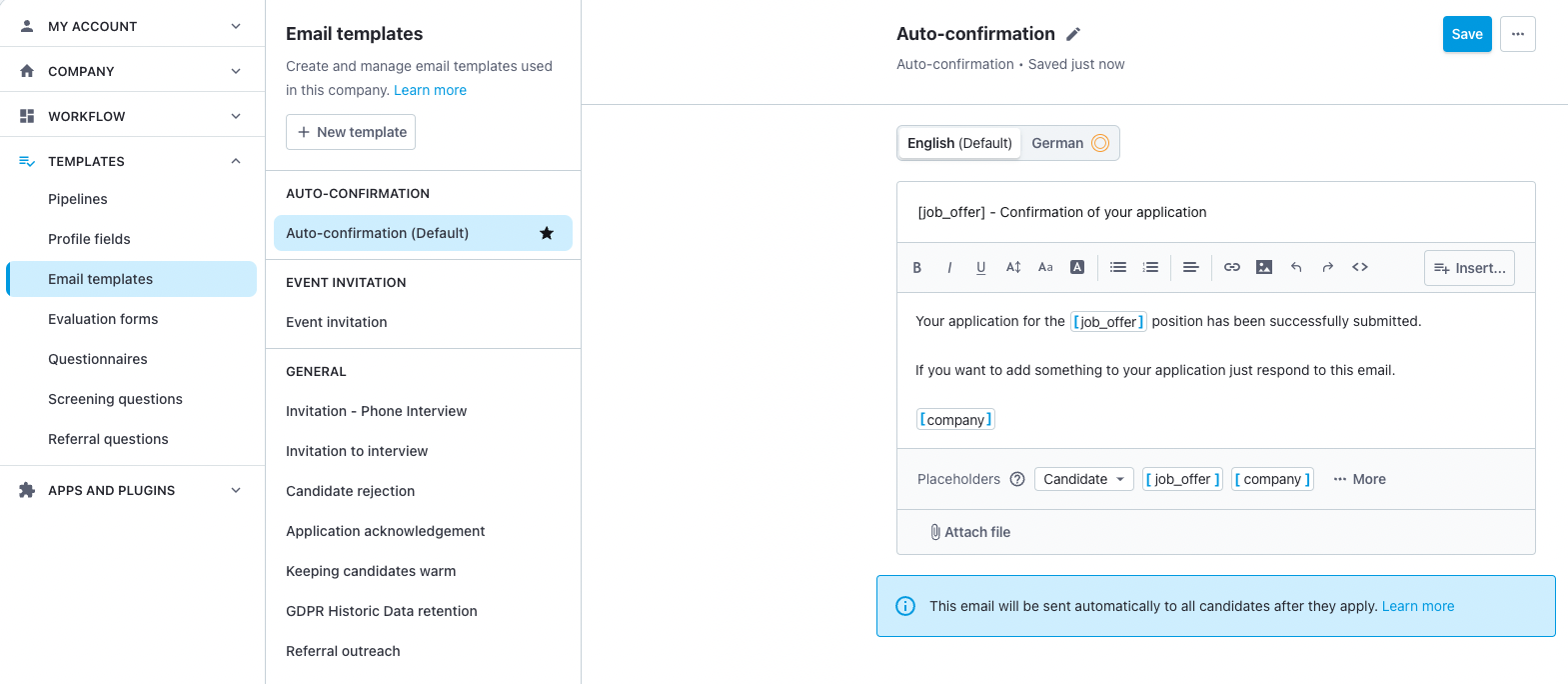
Task: Switch to the German language tab
Action: tap(1069, 143)
